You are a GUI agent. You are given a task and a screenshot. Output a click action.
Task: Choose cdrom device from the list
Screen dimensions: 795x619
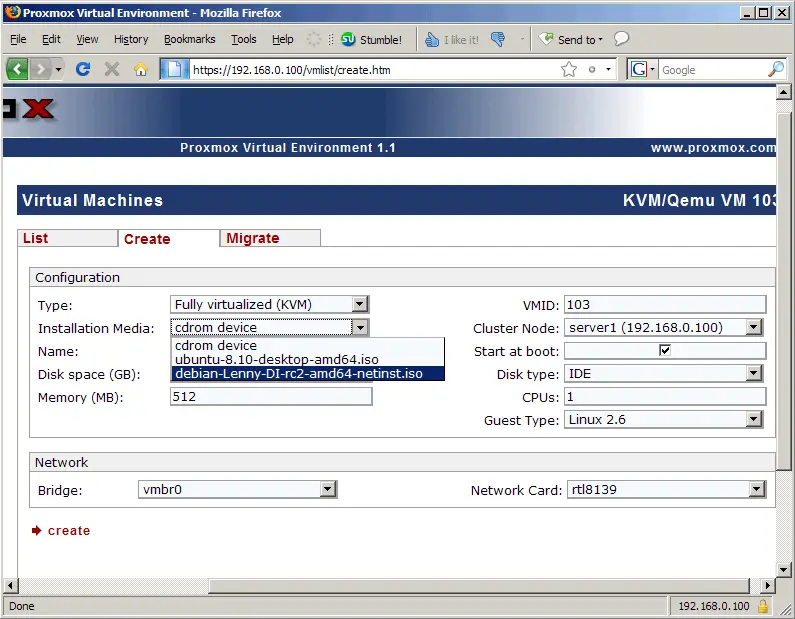[x=308, y=345]
